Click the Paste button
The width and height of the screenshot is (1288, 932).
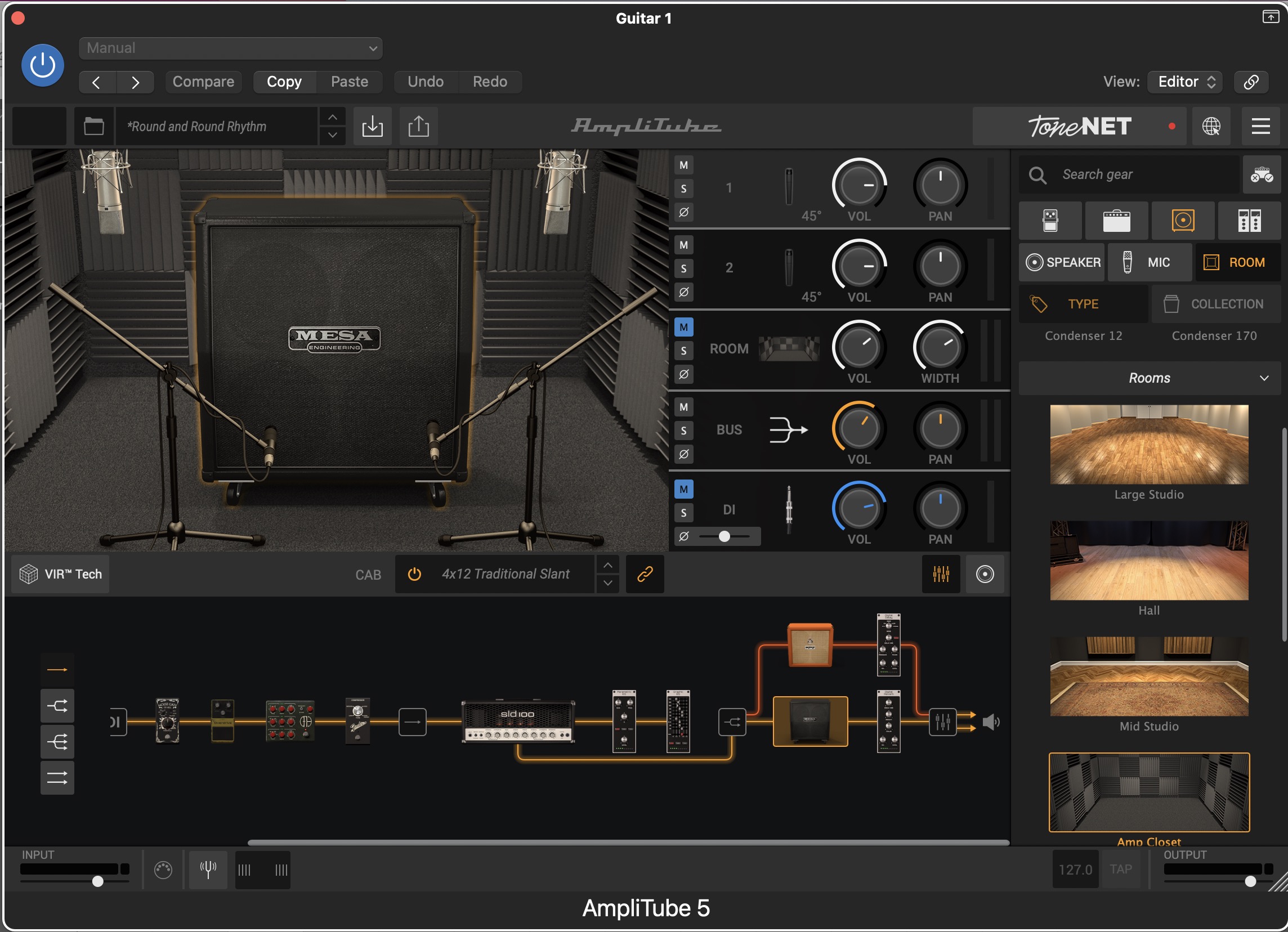click(x=349, y=82)
